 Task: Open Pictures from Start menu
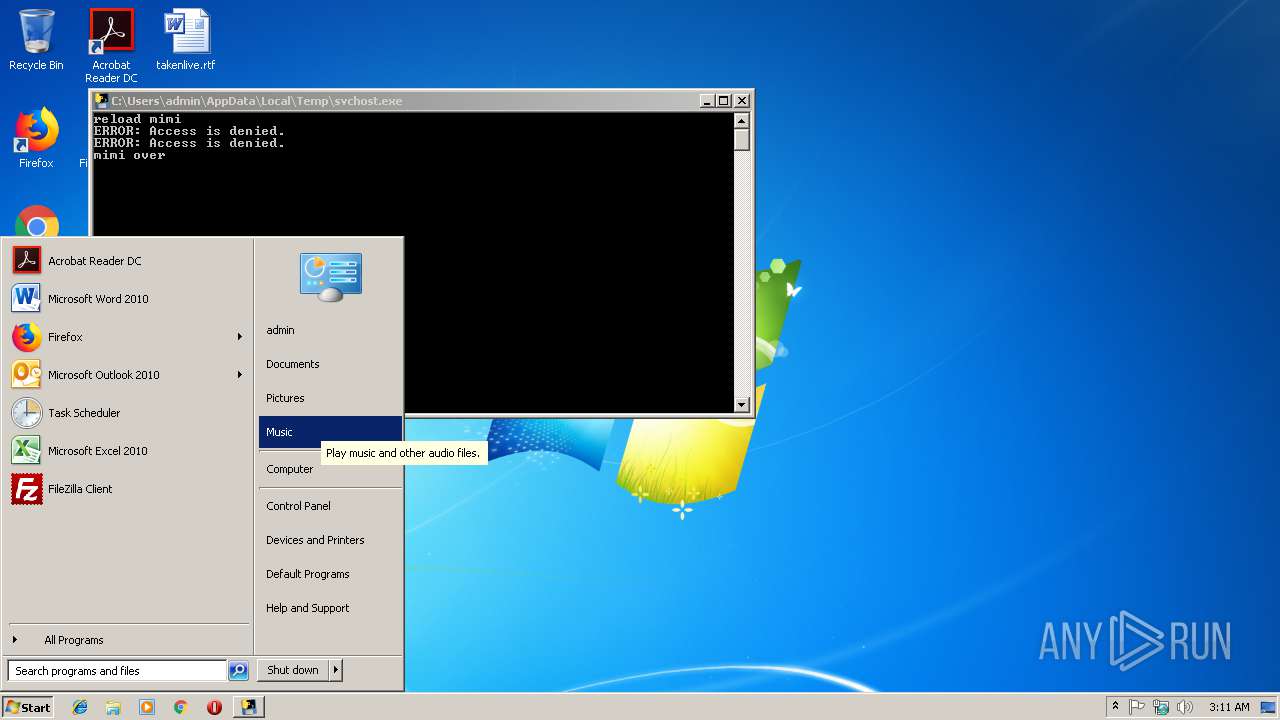click(330, 398)
